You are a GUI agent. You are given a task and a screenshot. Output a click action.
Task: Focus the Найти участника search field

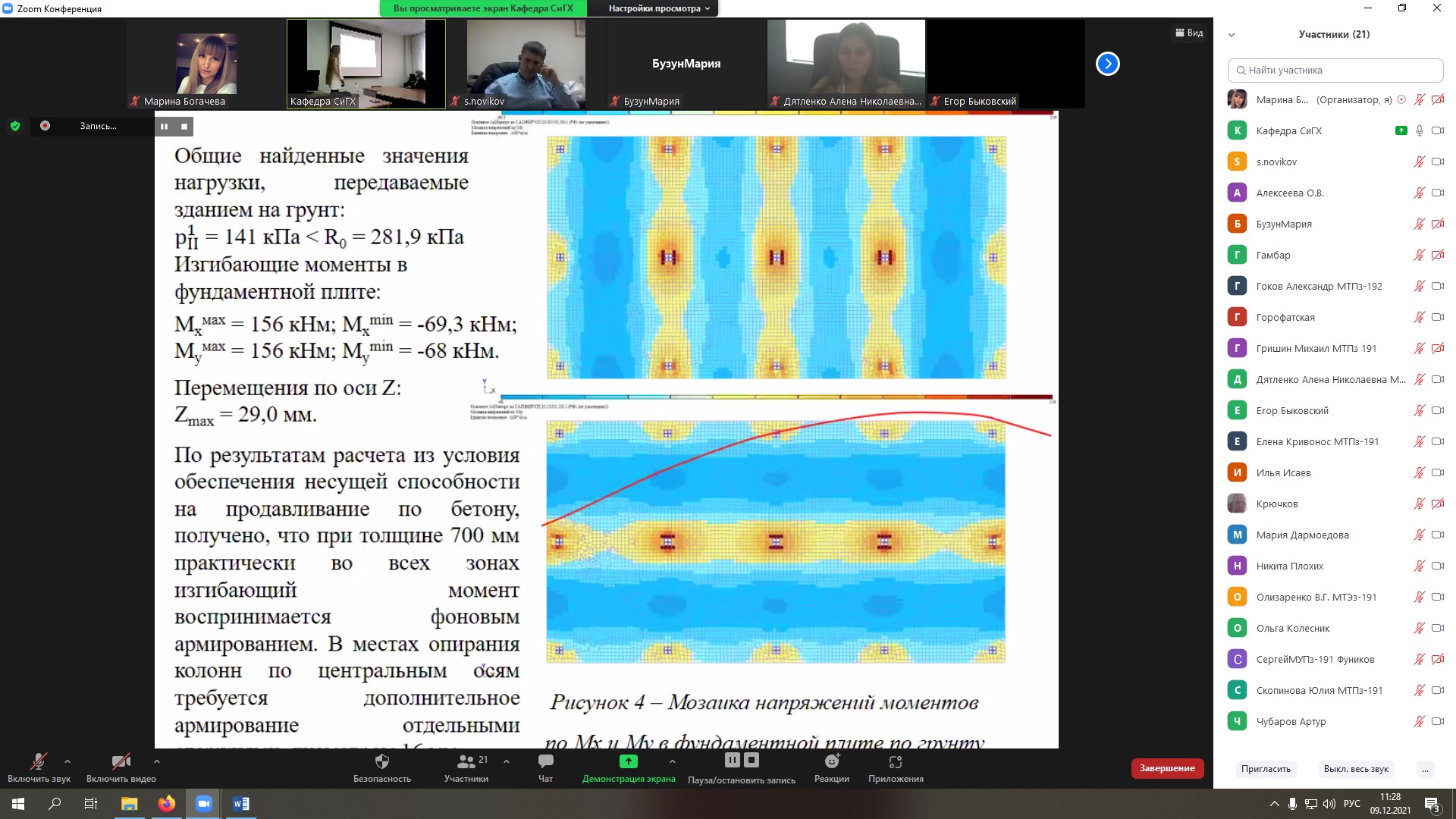(1335, 70)
